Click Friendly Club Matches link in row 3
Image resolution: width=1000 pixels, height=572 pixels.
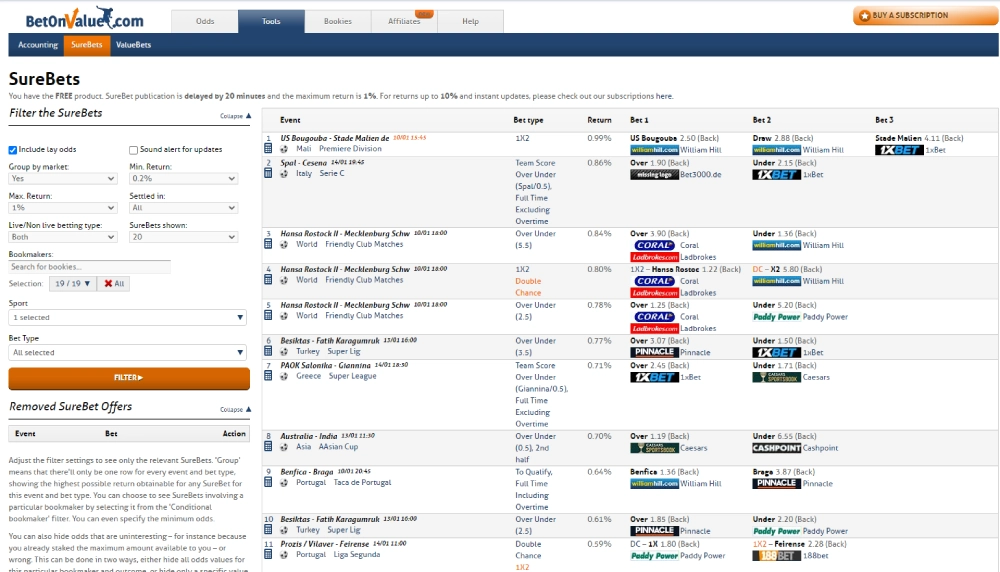[364, 244]
